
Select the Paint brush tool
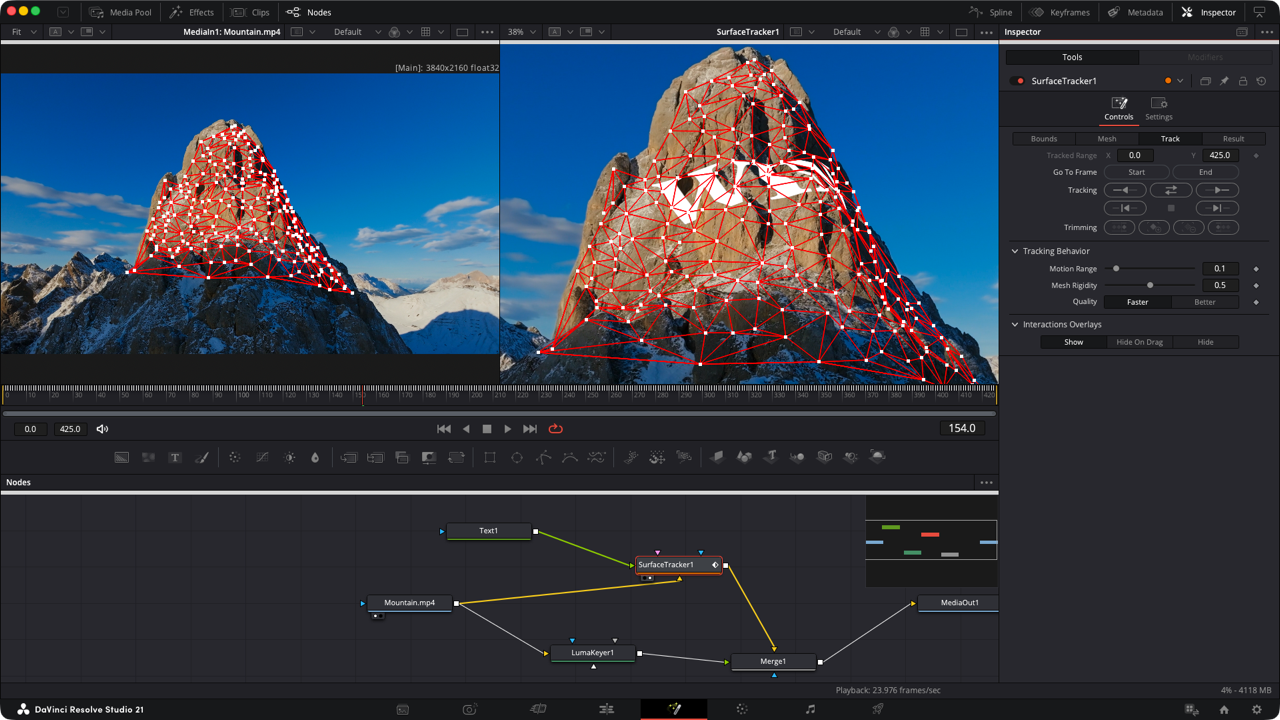(x=201, y=457)
